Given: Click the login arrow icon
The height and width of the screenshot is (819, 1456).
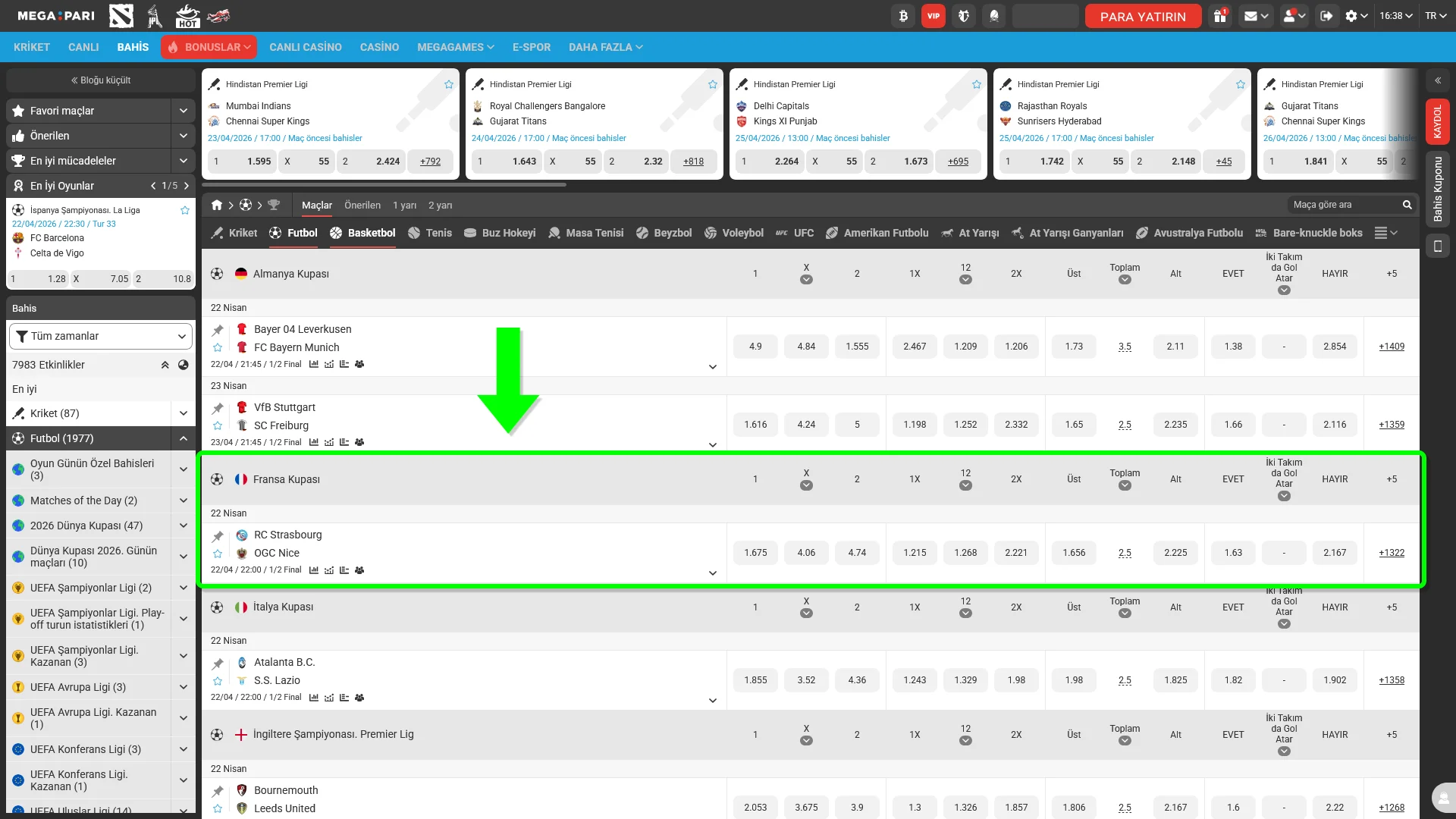Looking at the screenshot, I should click(x=1326, y=16).
